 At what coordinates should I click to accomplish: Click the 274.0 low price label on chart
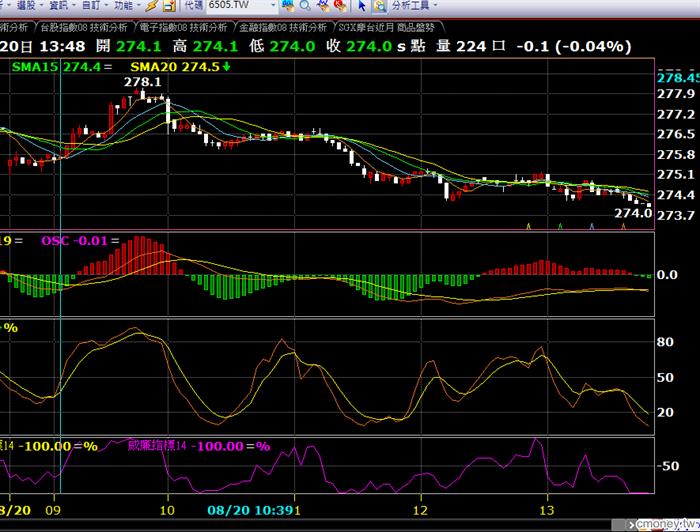pyautogui.click(x=633, y=213)
